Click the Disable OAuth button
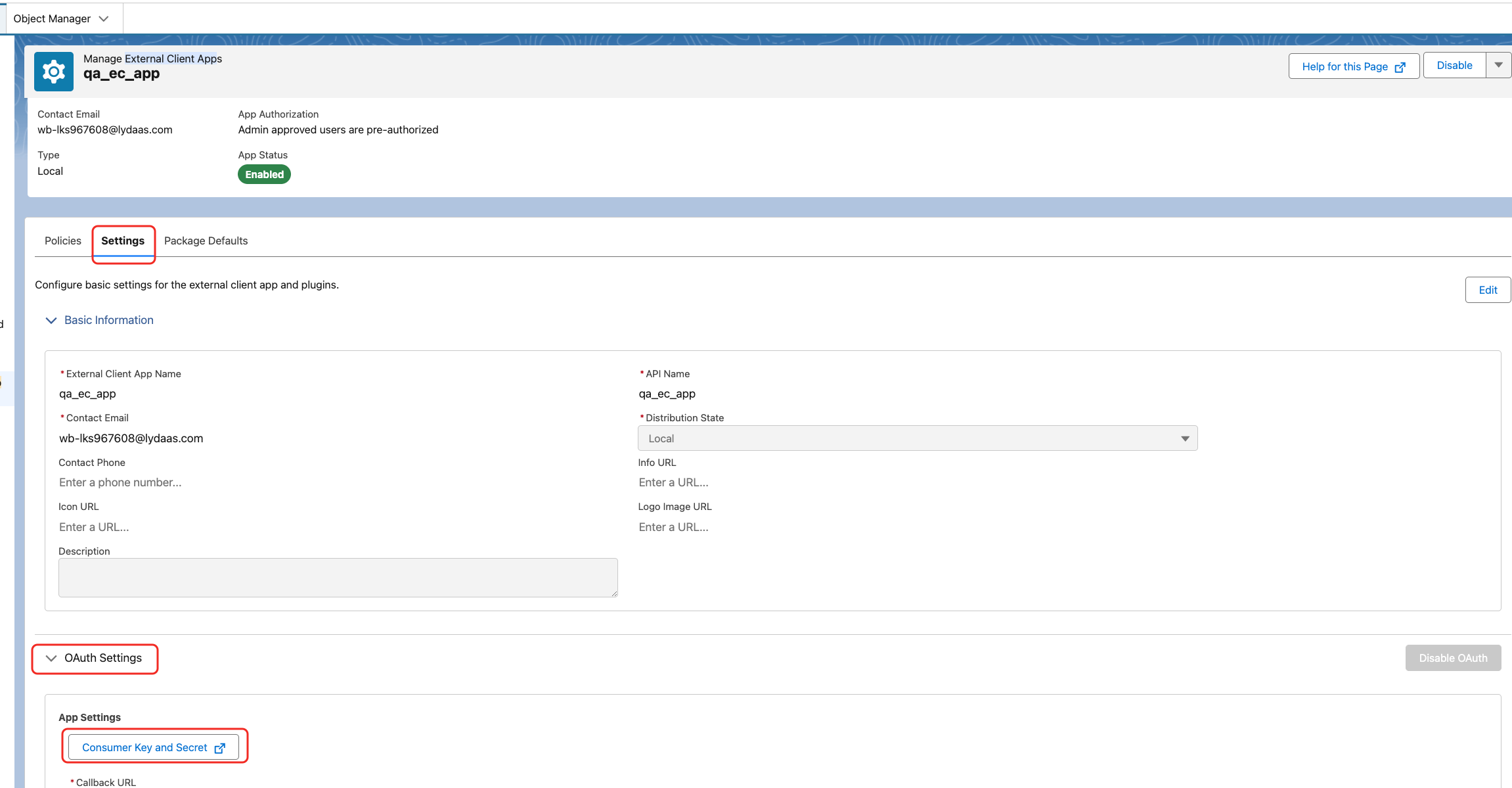Viewport: 1512px width, 788px height. point(1452,658)
